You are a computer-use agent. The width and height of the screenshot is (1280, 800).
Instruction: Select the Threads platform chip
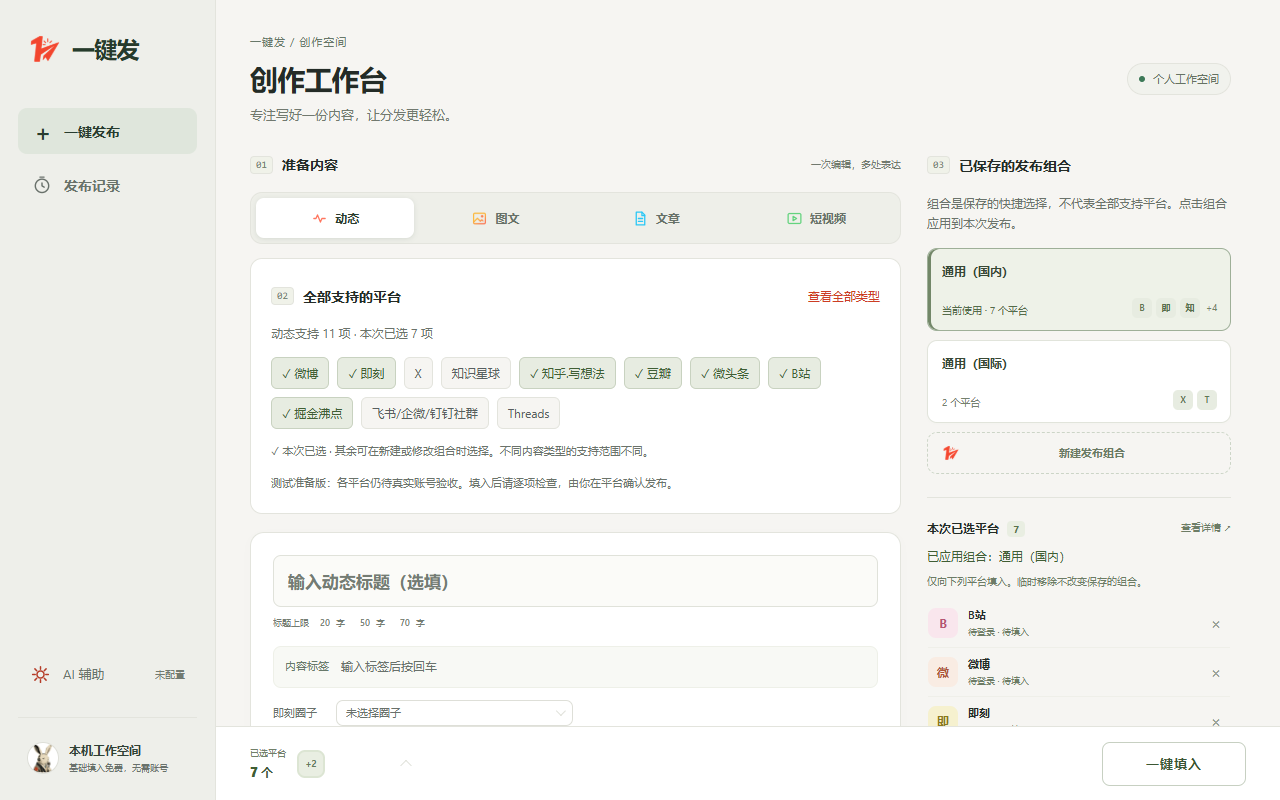pyautogui.click(x=528, y=413)
